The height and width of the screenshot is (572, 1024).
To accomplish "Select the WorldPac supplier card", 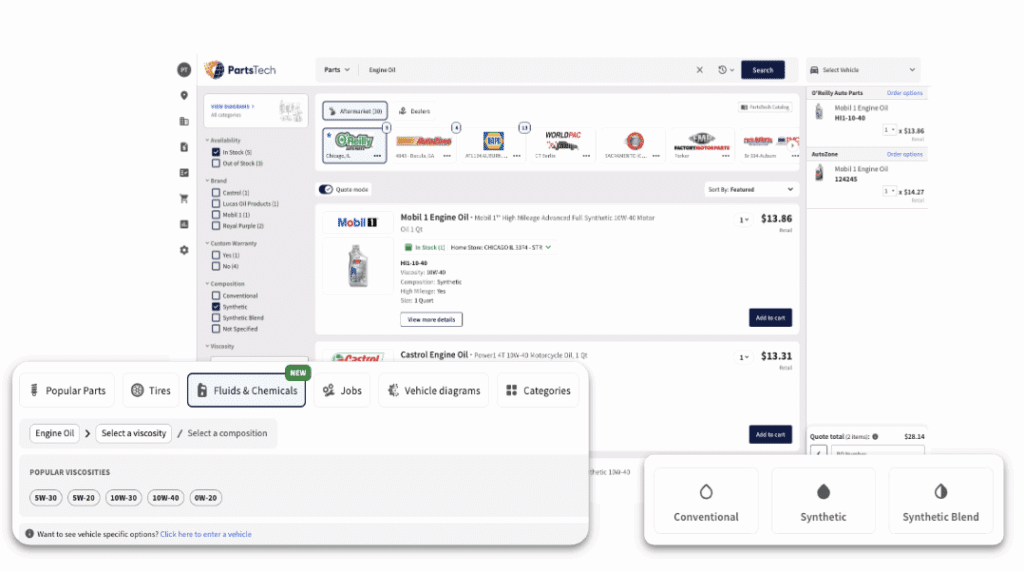I will click(562, 145).
